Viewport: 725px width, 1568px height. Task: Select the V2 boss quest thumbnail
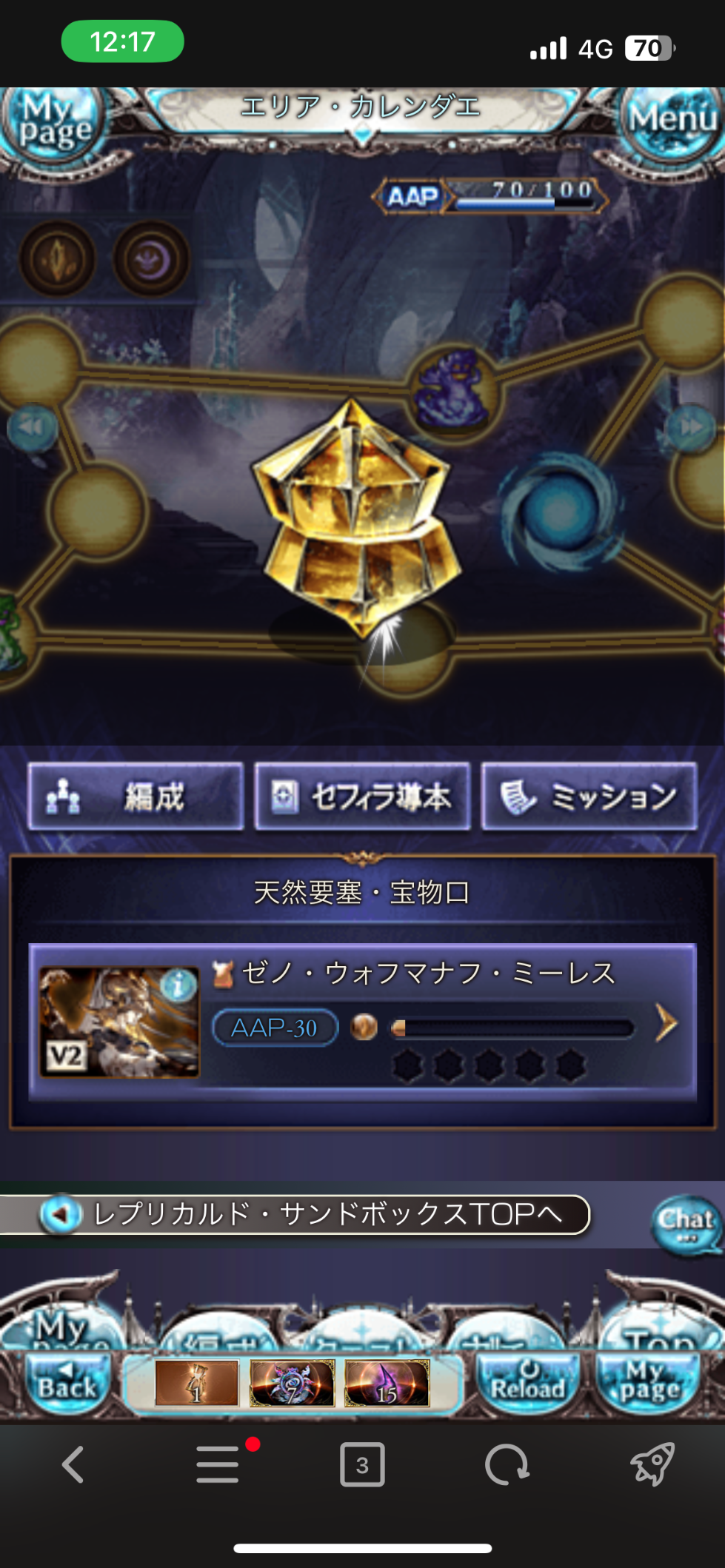point(119,1022)
